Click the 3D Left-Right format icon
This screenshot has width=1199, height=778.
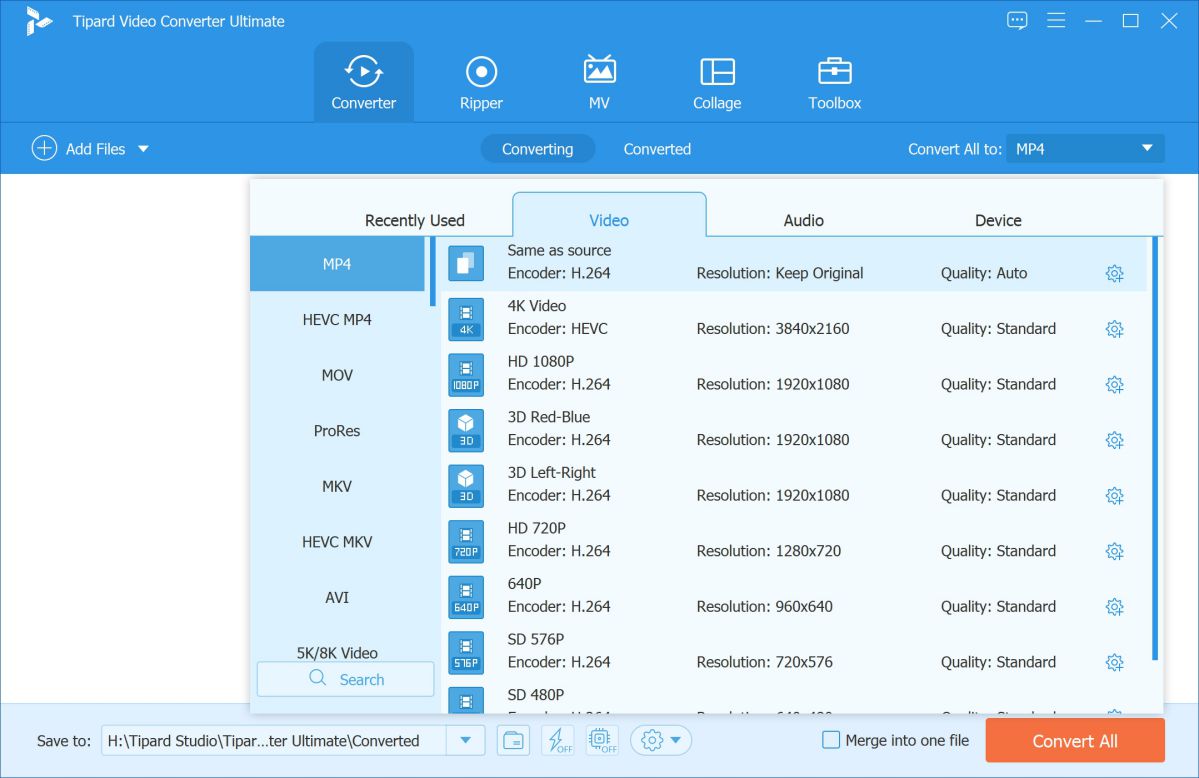pos(466,486)
